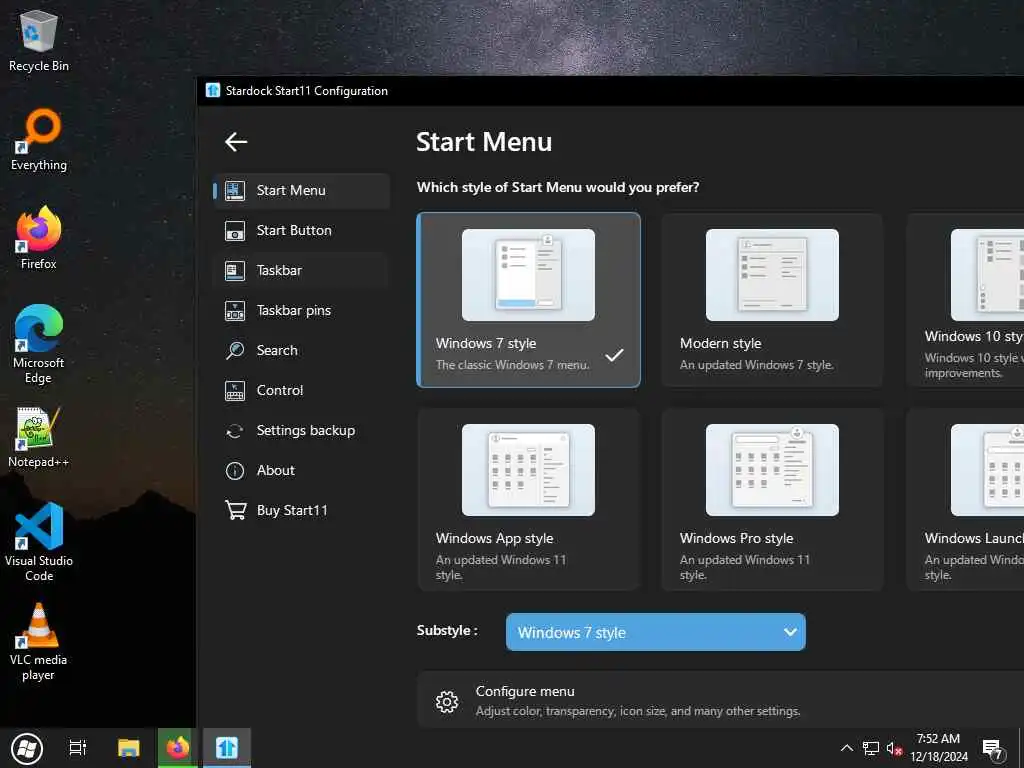Image resolution: width=1024 pixels, height=768 pixels.
Task: Open the Taskbar pins section
Action: [302, 311]
